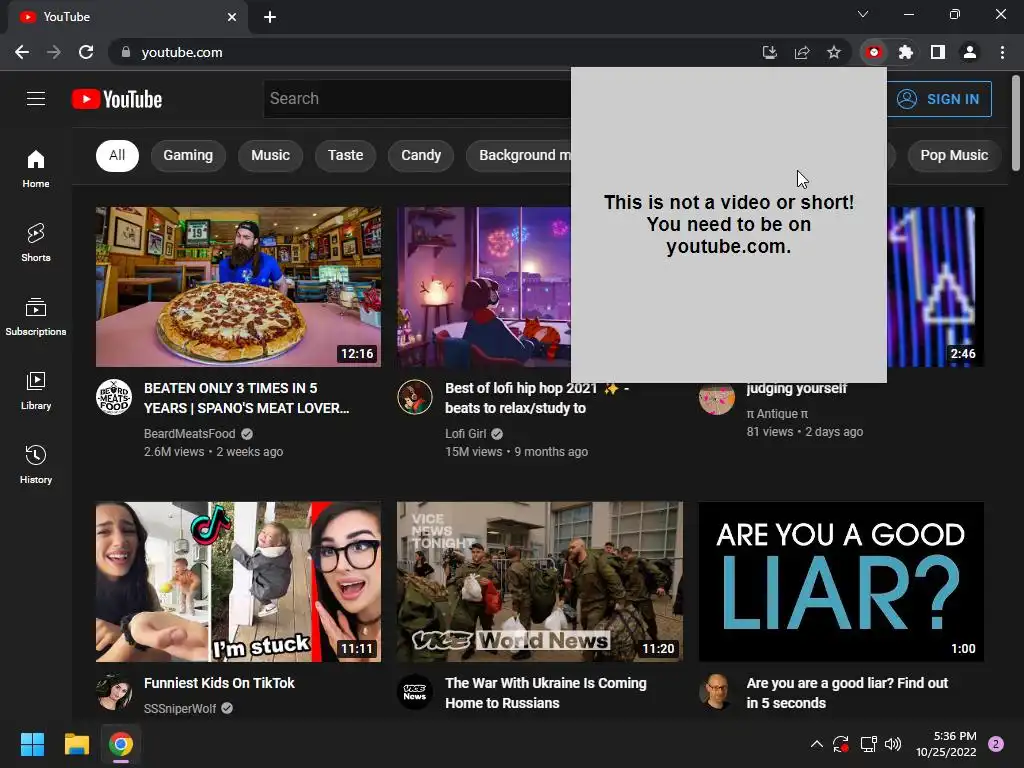This screenshot has height=768, width=1024.
Task: Open the Chrome profile icon
Action: point(970,52)
